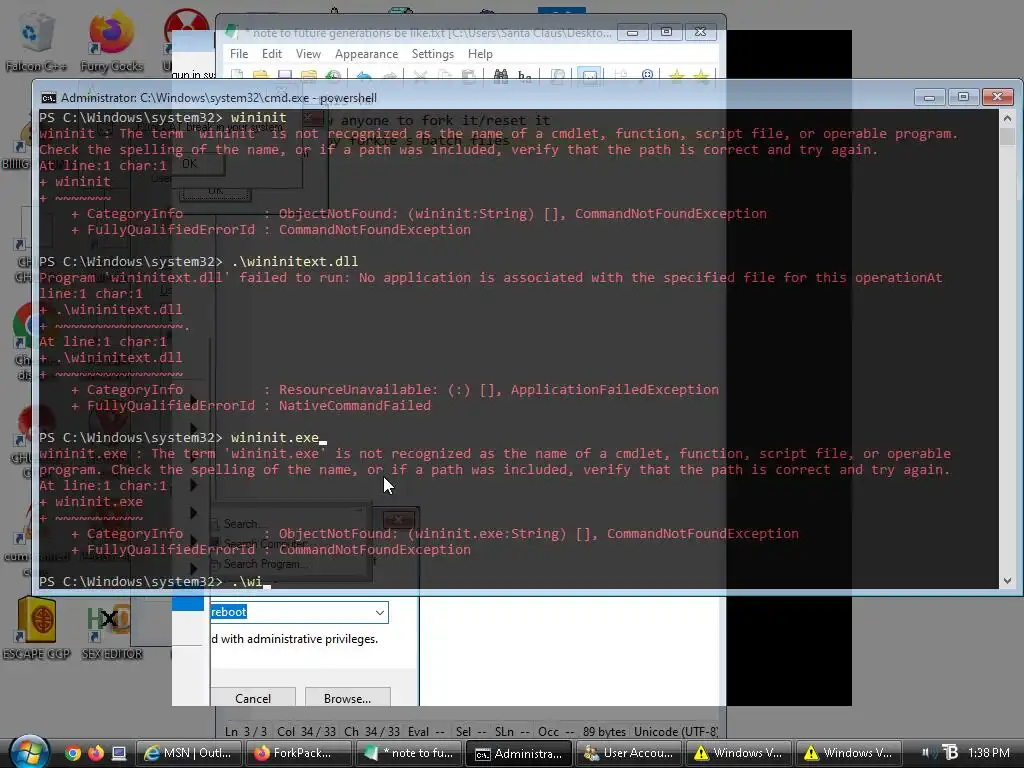
Task: Launch Chrome from the quick launch bar
Action: [72, 753]
